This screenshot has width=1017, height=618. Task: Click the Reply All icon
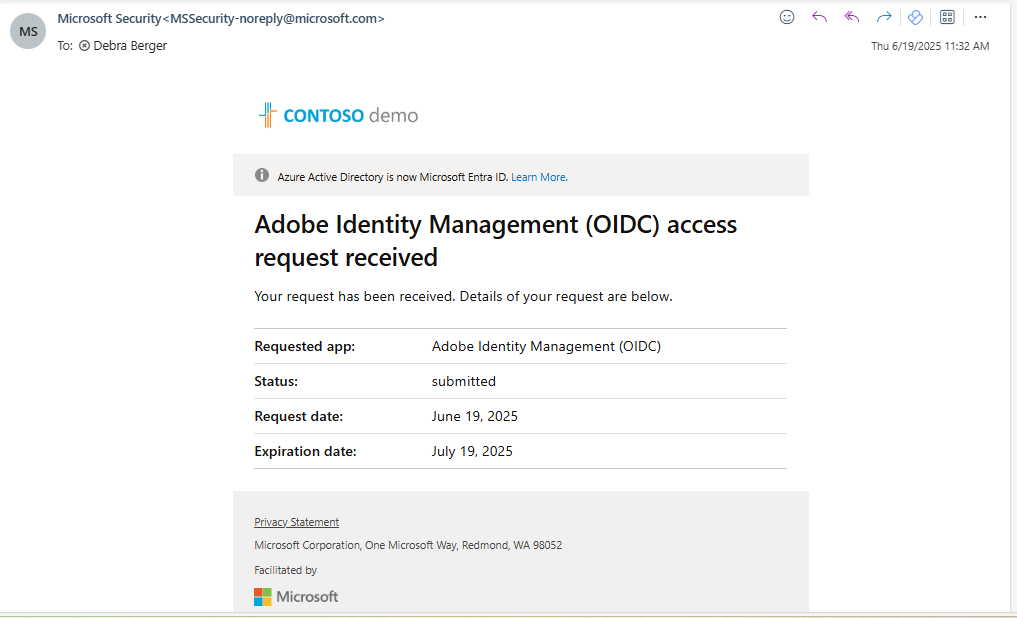(x=852, y=18)
